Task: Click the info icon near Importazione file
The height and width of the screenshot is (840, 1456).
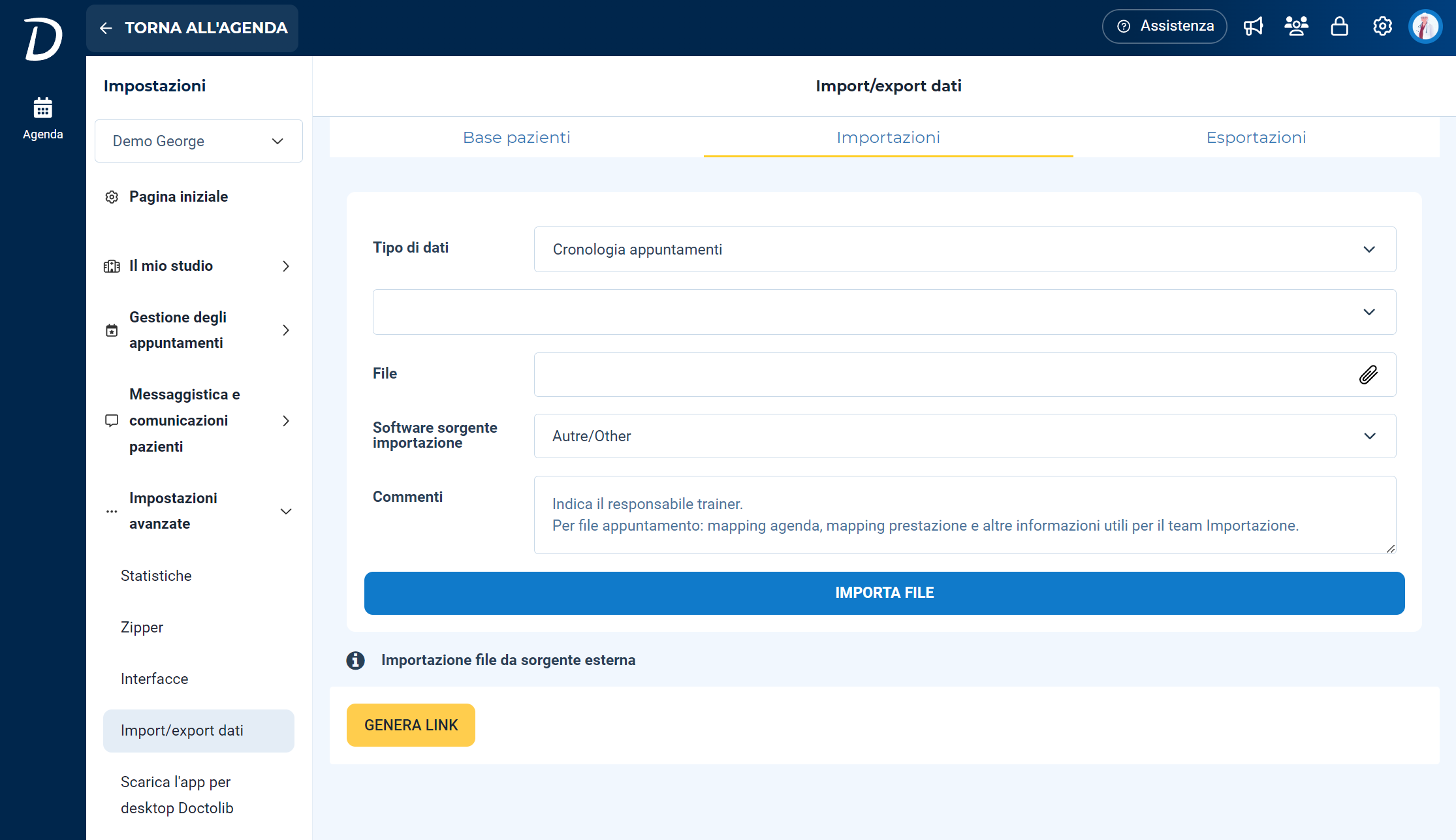Action: point(355,661)
